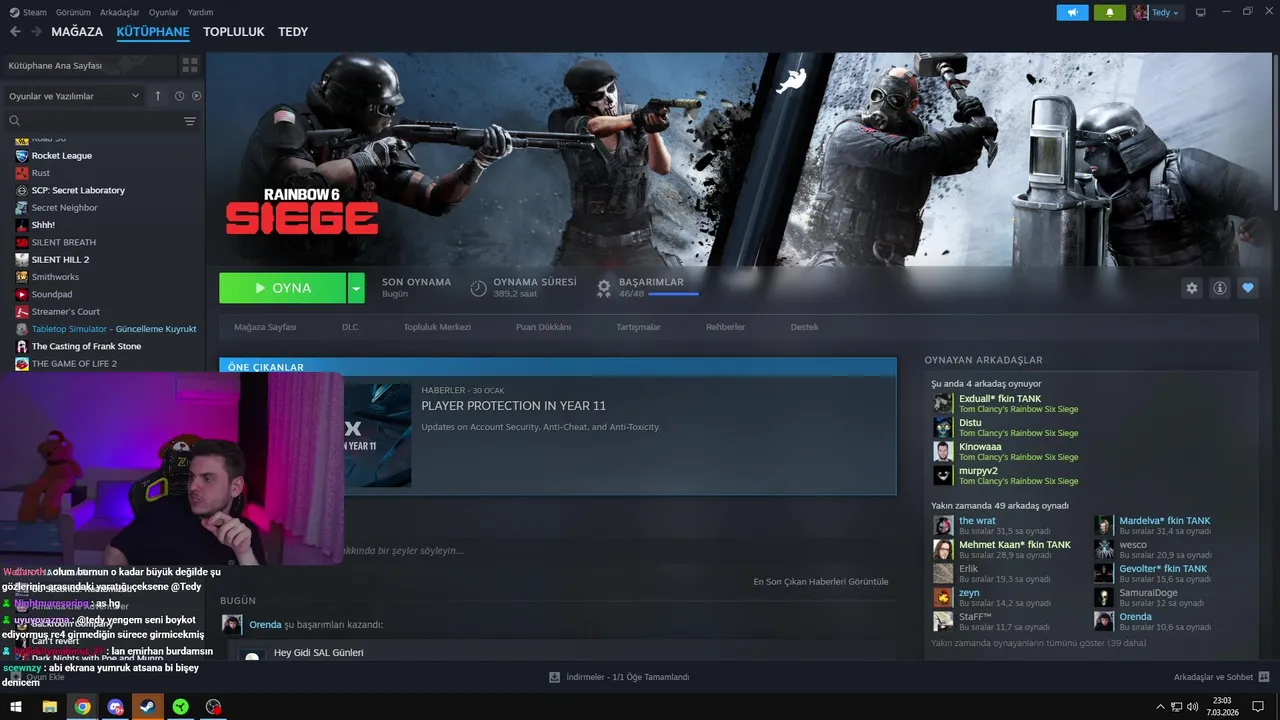Click the sort ascending arrow in sidebar
The image size is (1280, 720).
click(x=157, y=96)
